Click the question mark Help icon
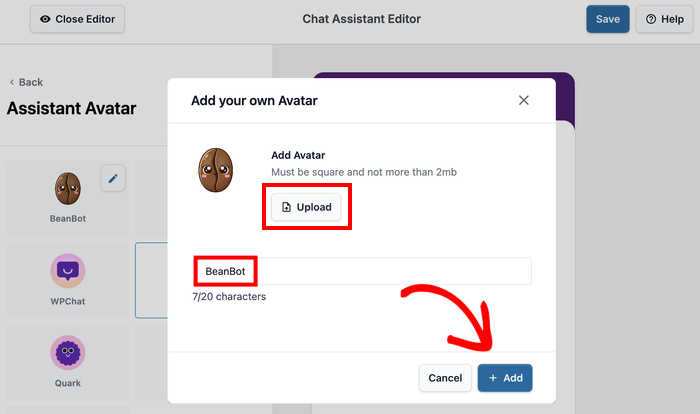The height and width of the screenshot is (414, 700). coord(651,19)
